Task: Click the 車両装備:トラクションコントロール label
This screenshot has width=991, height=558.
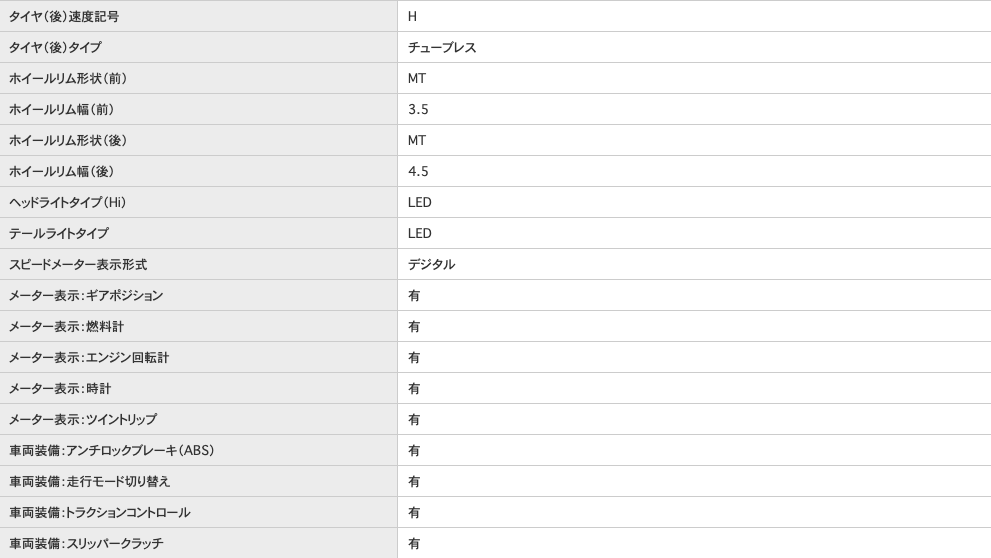Action: click(x=100, y=513)
